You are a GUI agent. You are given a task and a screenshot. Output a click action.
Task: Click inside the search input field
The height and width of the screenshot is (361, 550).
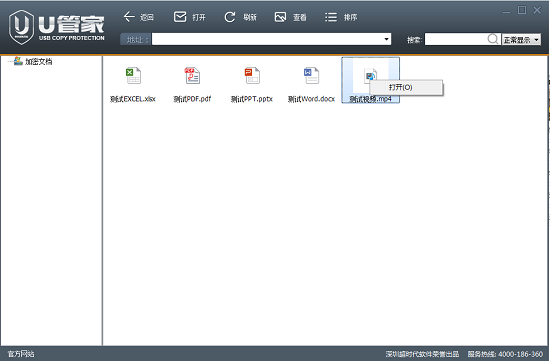[x=456, y=39]
